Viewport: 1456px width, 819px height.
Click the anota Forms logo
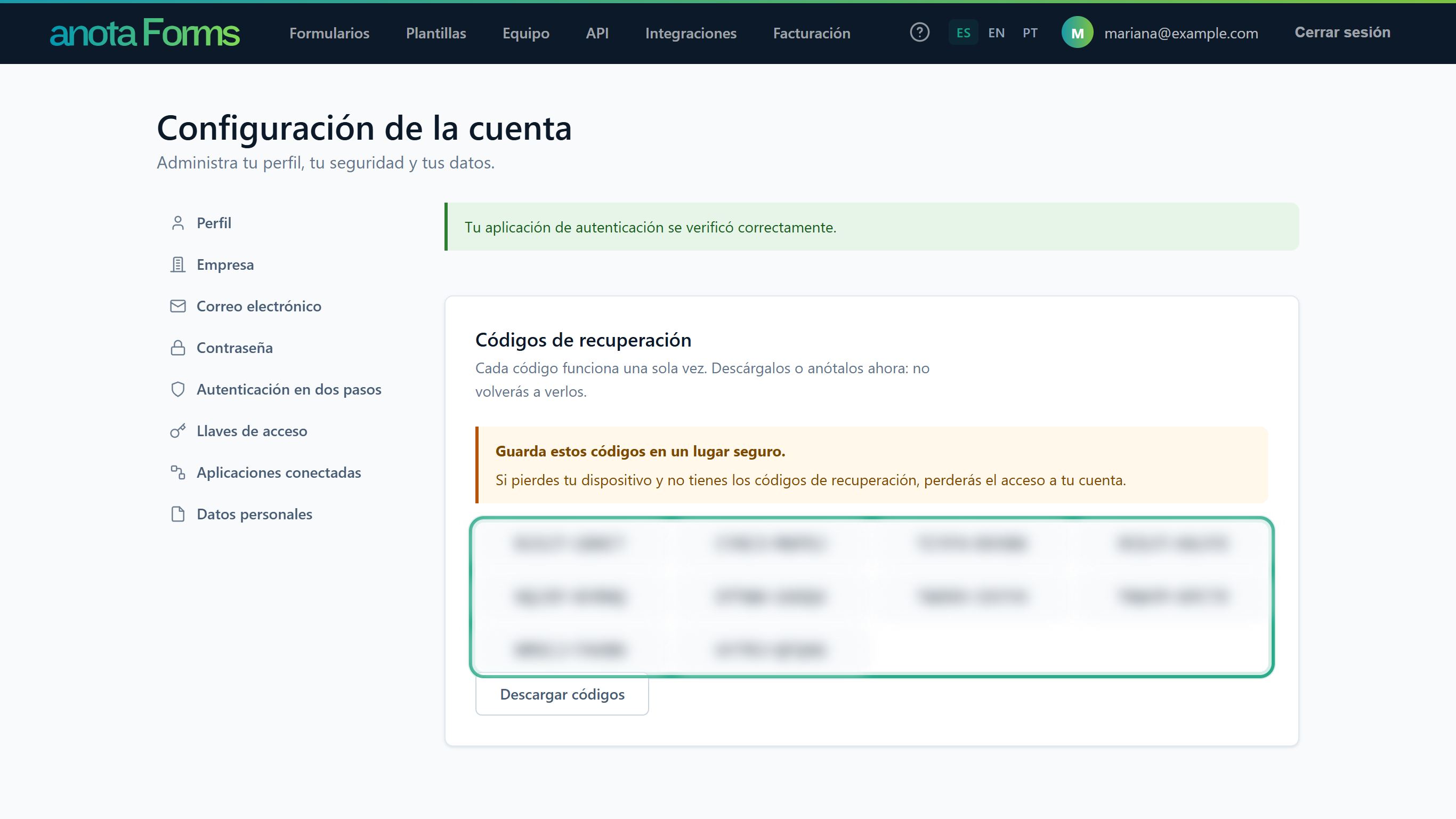coord(145,33)
